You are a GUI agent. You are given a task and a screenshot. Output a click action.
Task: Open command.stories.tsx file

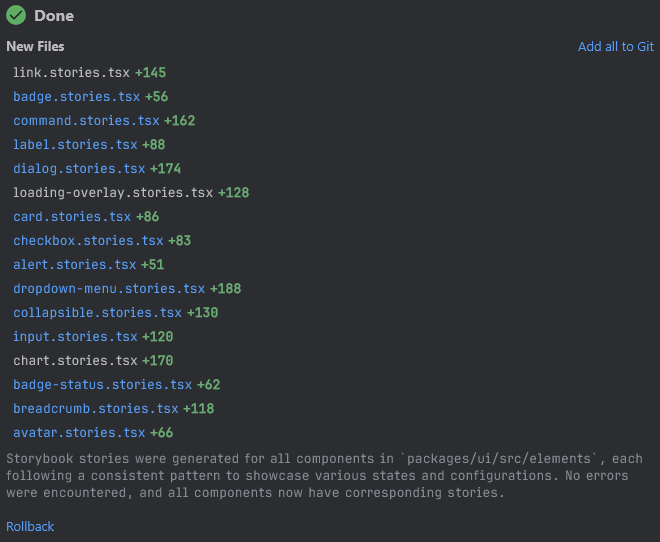86,121
